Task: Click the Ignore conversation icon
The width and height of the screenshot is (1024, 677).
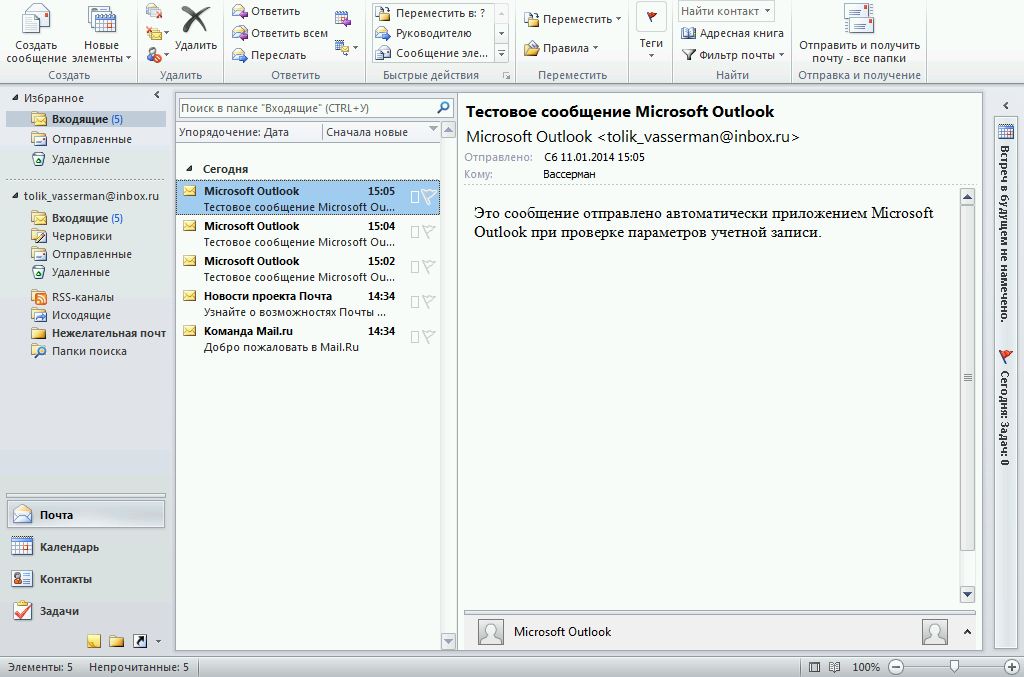Action: (154, 10)
